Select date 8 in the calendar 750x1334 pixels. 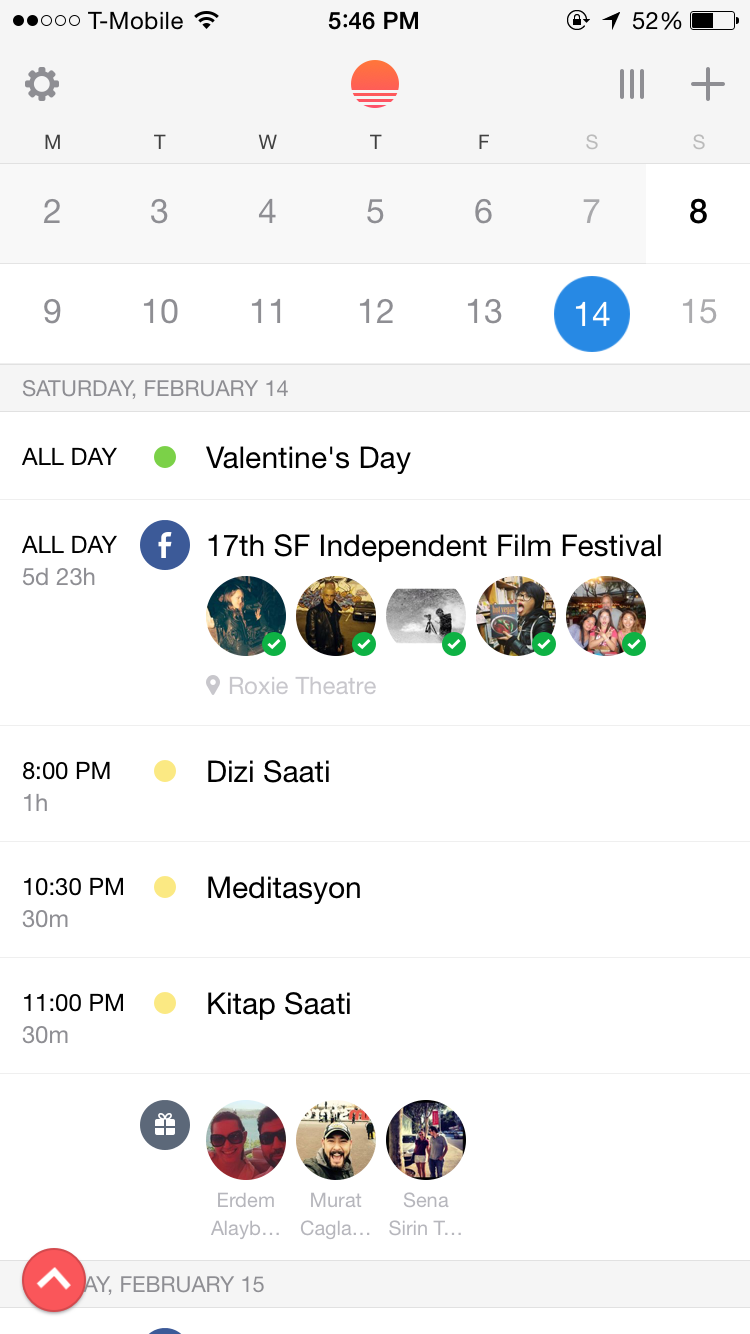(698, 212)
